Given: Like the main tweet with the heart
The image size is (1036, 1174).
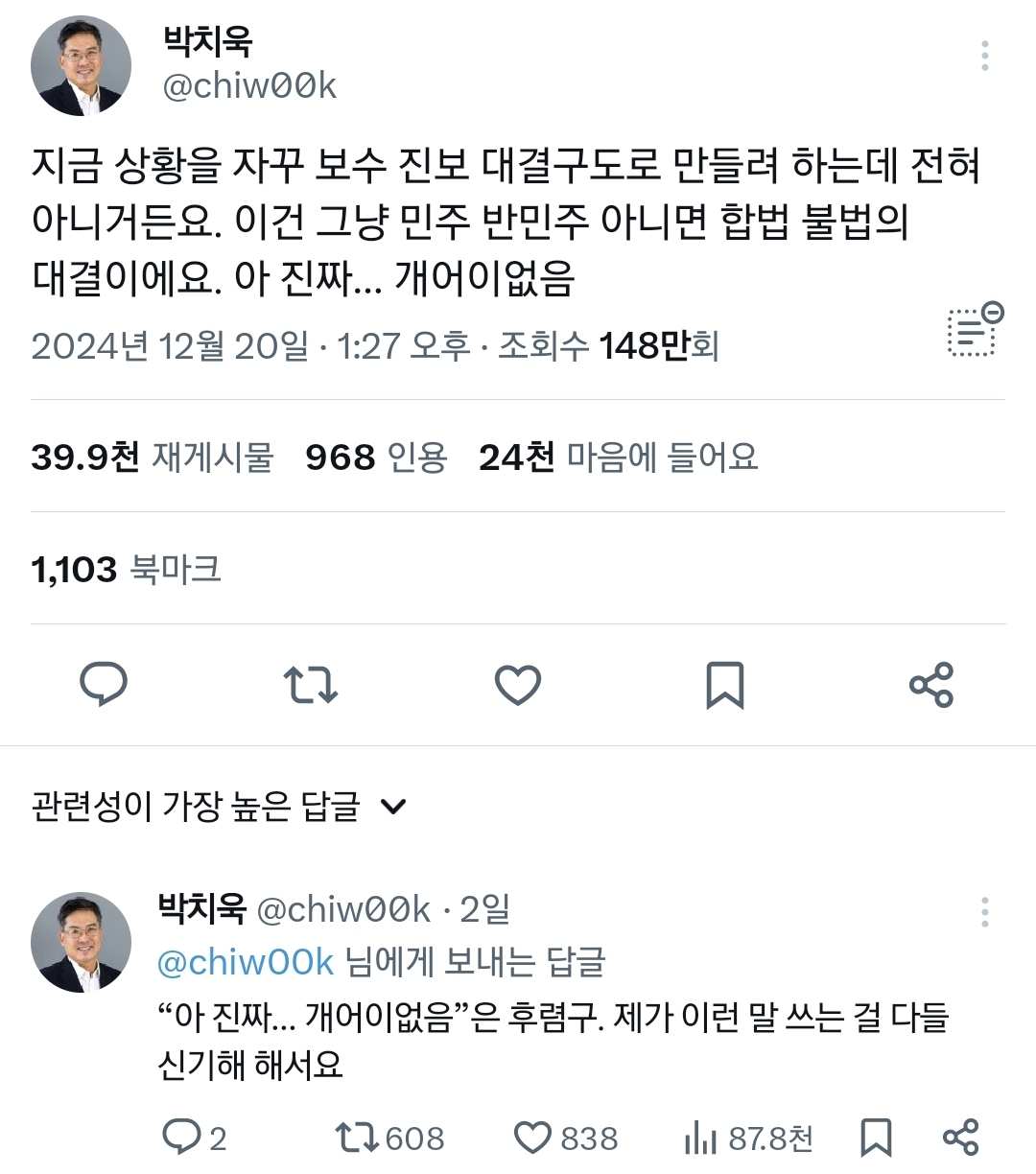Looking at the screenshot, I should [x=518, y=685].
